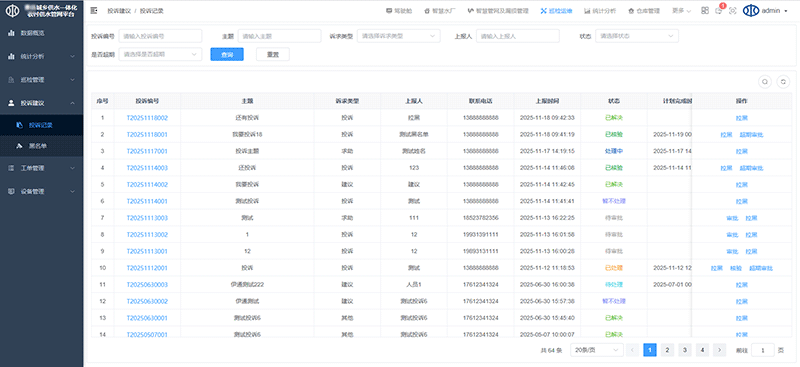Click the go-to page number input
Screen dimensions: 800x367
click(x=763, y=350)
